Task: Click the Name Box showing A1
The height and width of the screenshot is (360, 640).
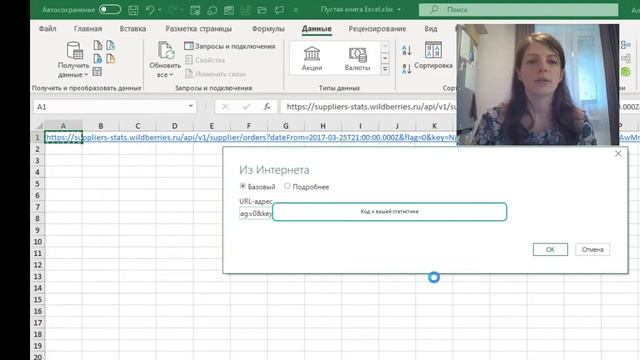Action: click(110, 107)
